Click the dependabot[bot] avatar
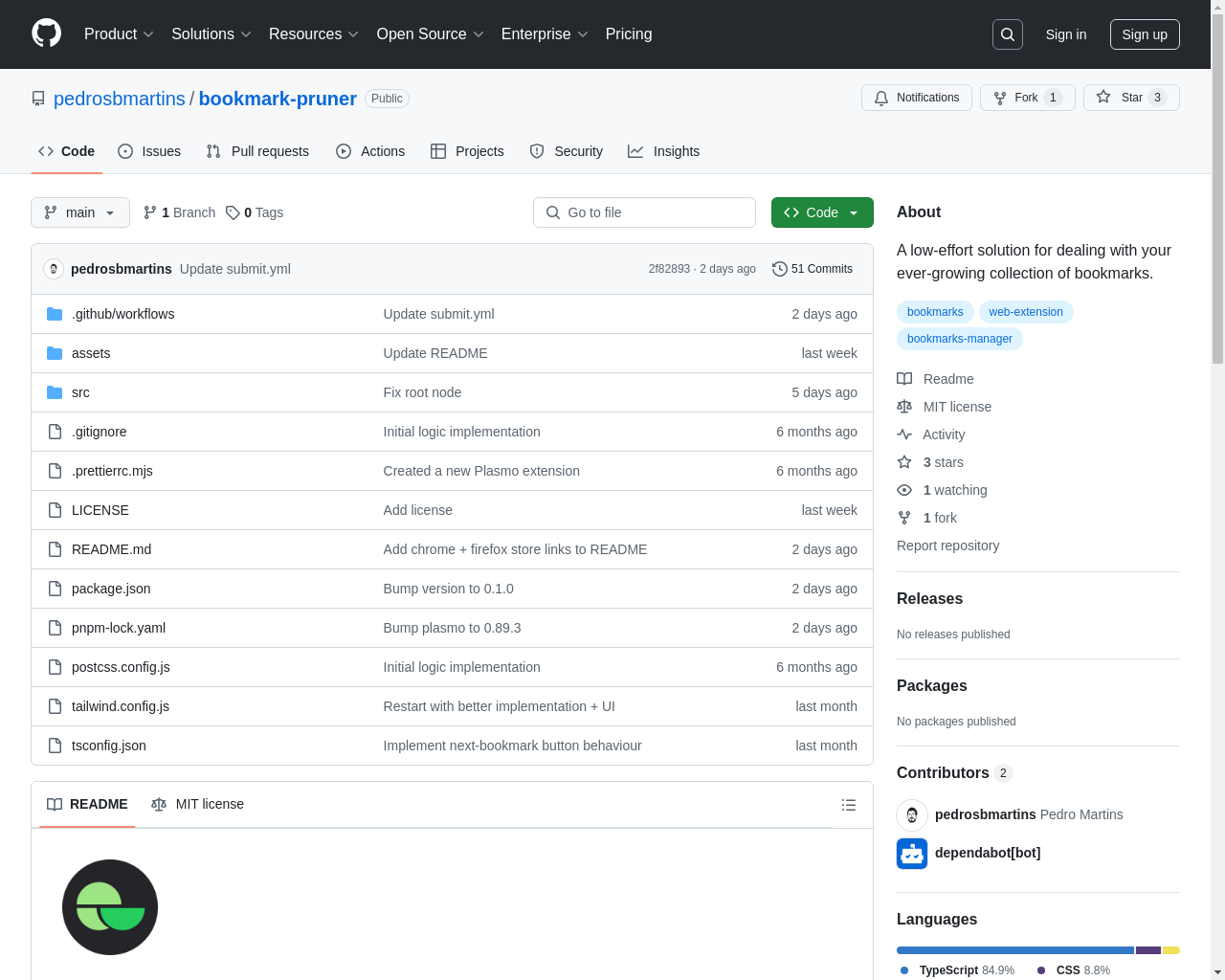Viewport: 1225px width, 980px height. [x=912, y=854]
